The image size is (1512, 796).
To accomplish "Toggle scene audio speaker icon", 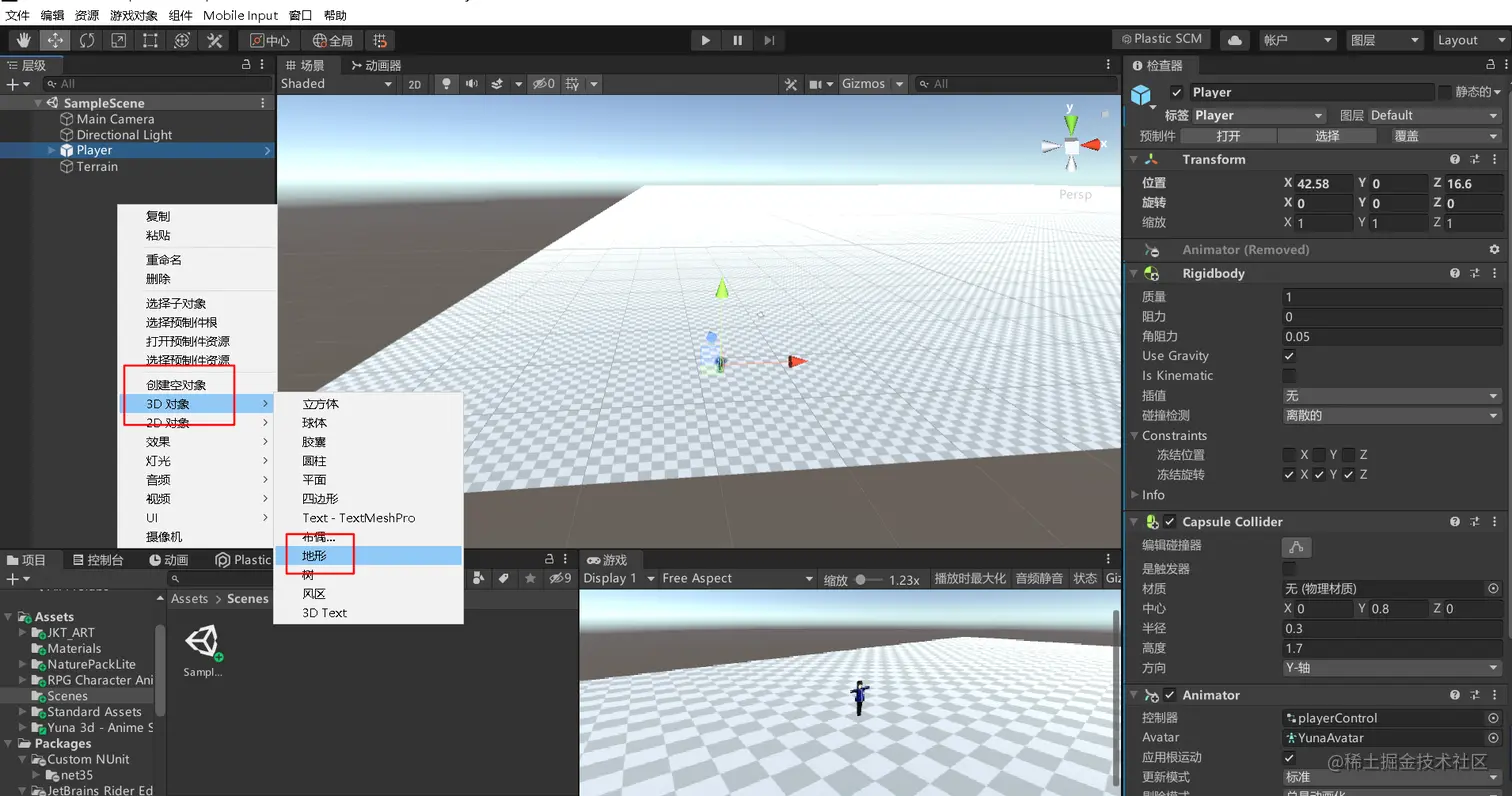I will tap(471, 84).
